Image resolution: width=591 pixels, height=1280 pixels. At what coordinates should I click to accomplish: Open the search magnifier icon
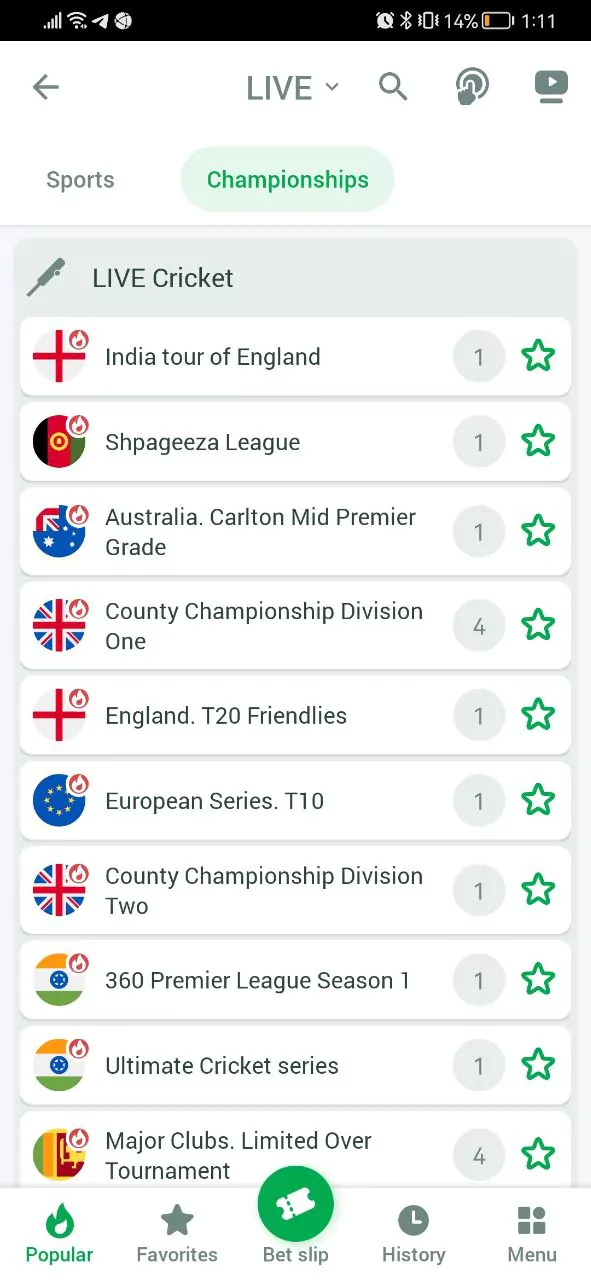pyautogui.click(x=393, y=87)
